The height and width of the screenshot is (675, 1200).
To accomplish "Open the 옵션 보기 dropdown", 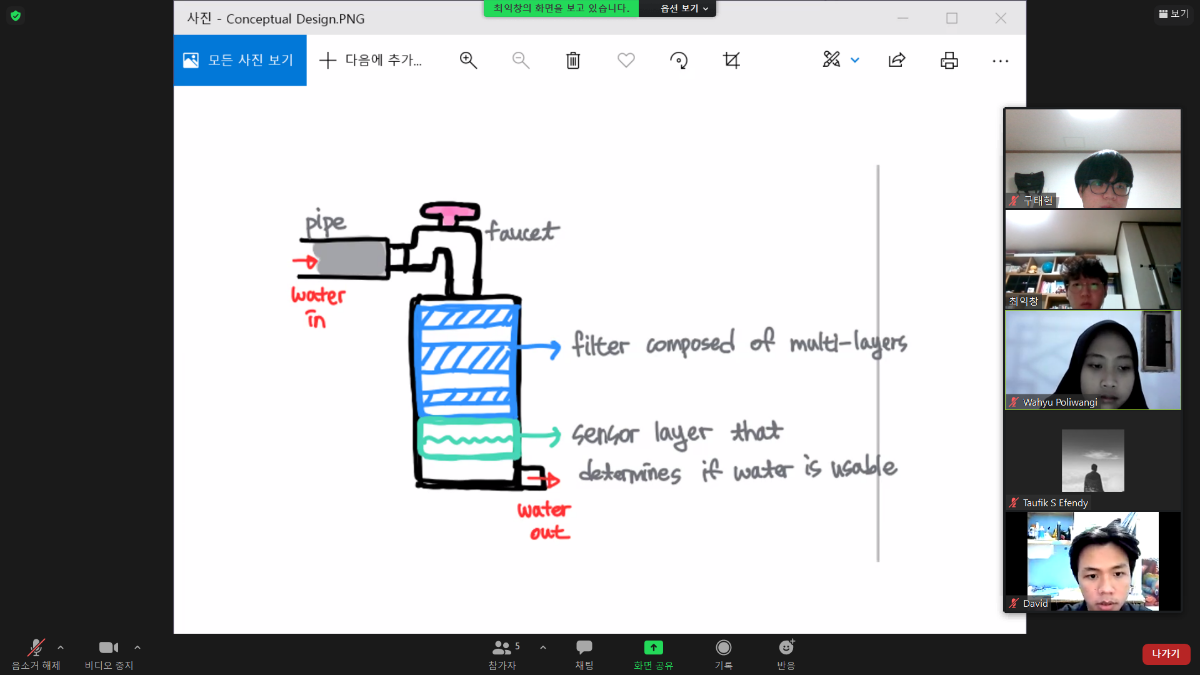I will click(x=685, y=8).
